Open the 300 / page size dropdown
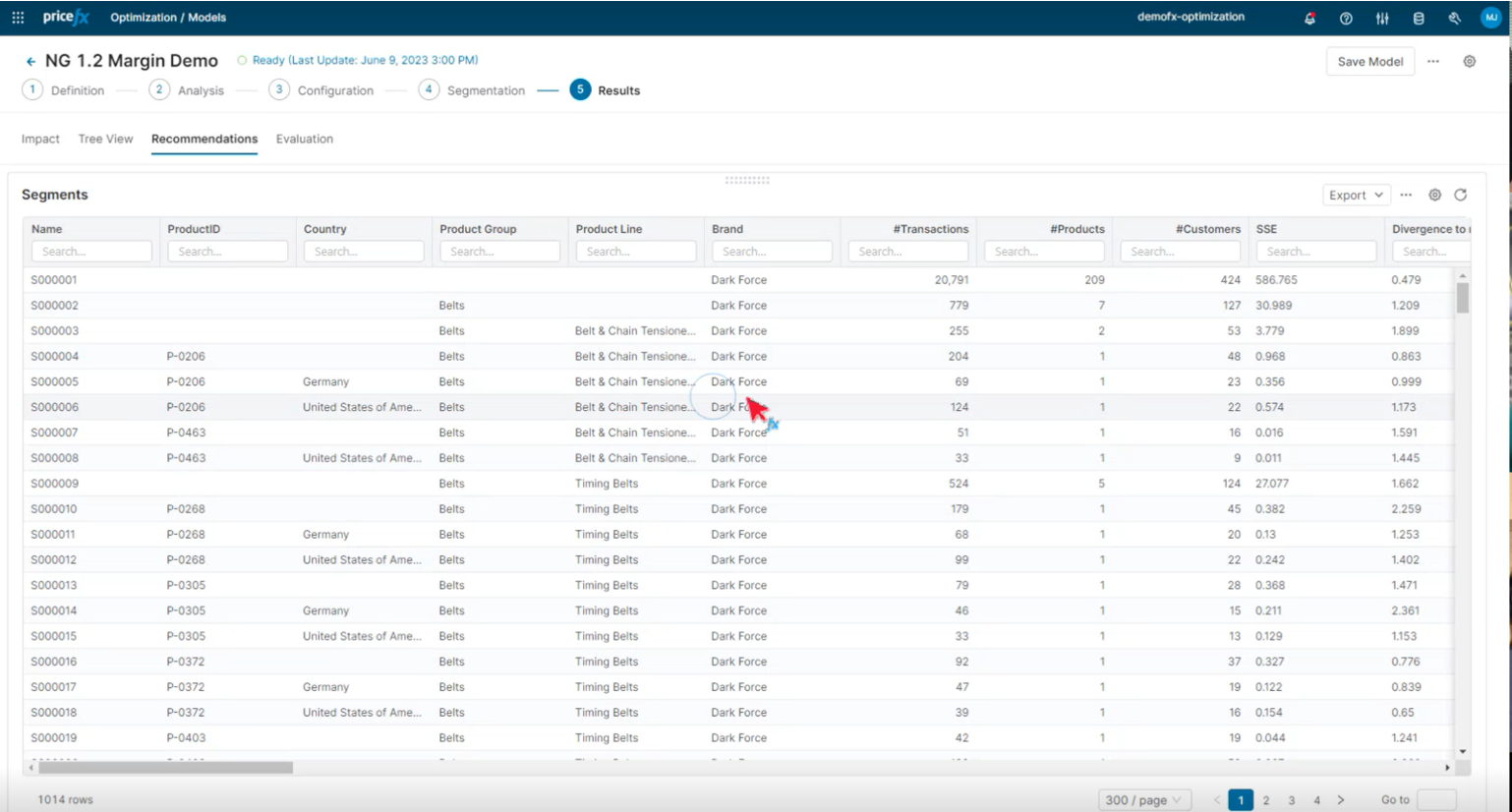The height and width of the screenshot is (812, 1512). tap(1143, 800)
